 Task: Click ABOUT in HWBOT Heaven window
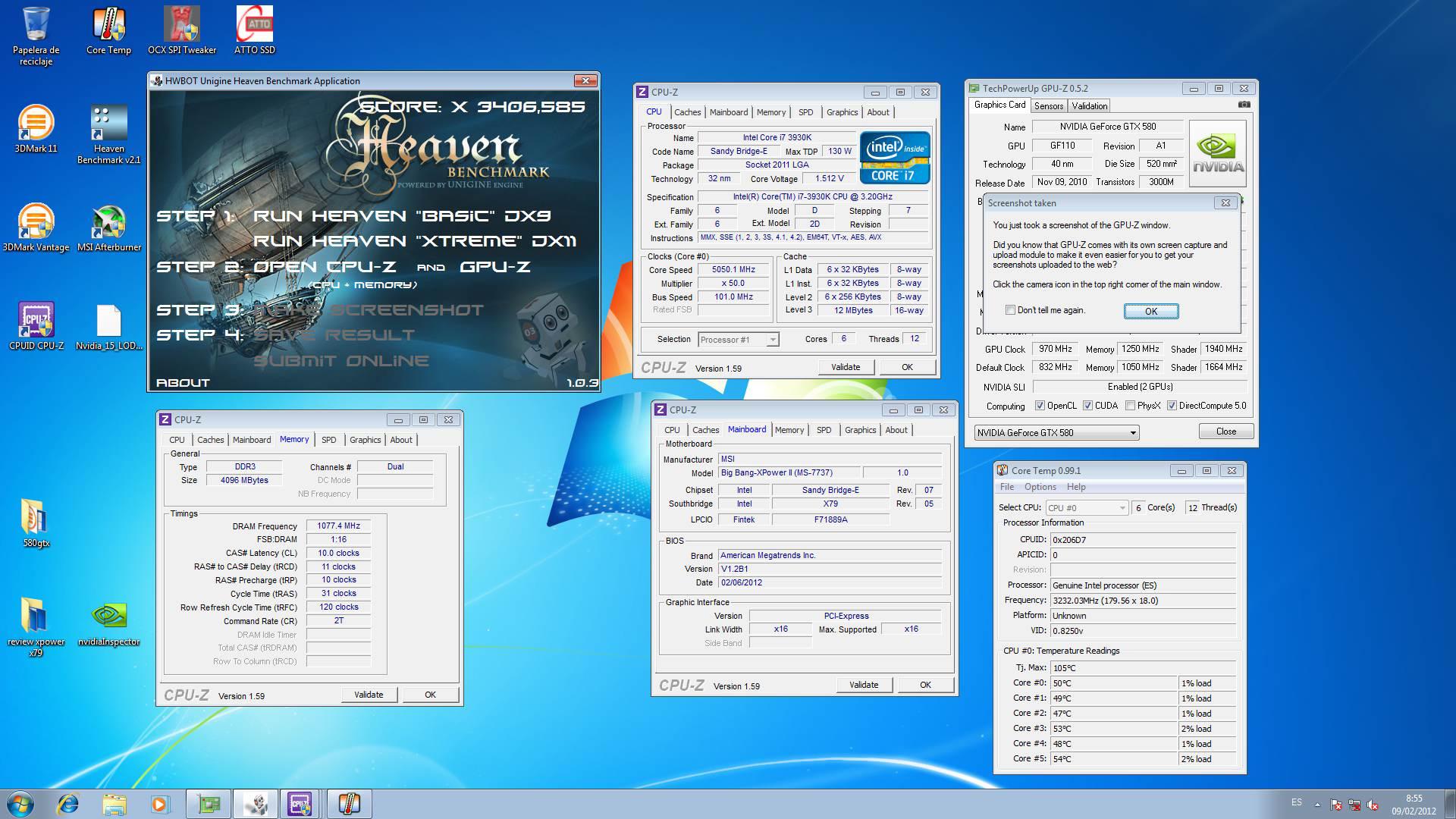click(183, 383)
